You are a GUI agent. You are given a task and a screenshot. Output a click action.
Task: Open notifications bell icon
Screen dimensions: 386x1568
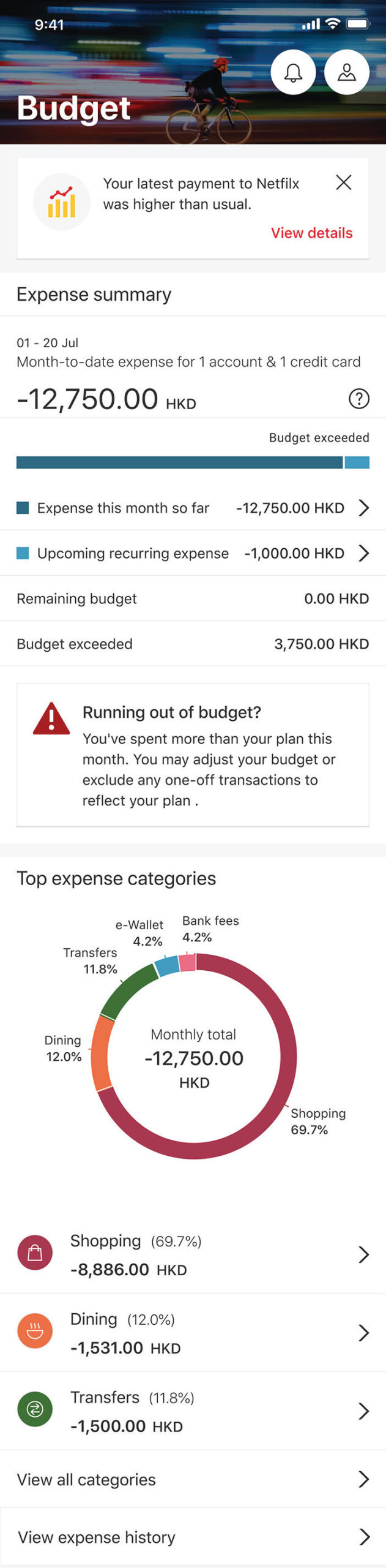(293, 72)
